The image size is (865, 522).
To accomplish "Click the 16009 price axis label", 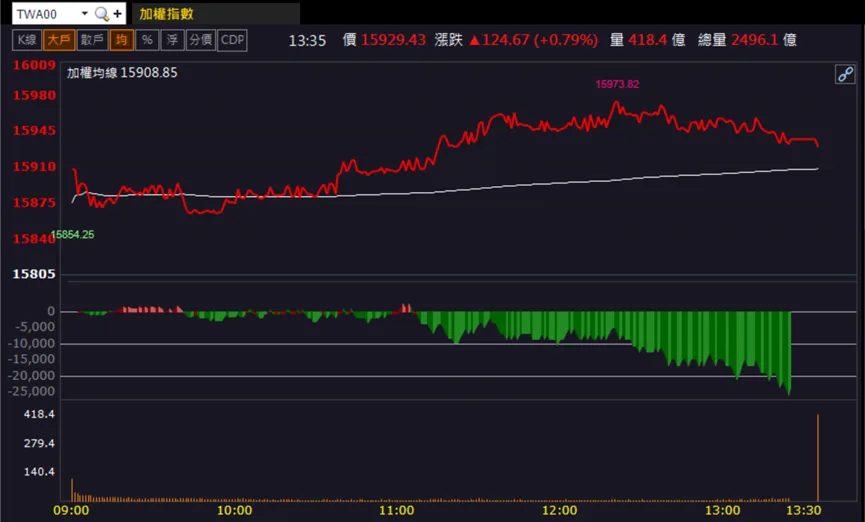I will click(x=34, y=65).
